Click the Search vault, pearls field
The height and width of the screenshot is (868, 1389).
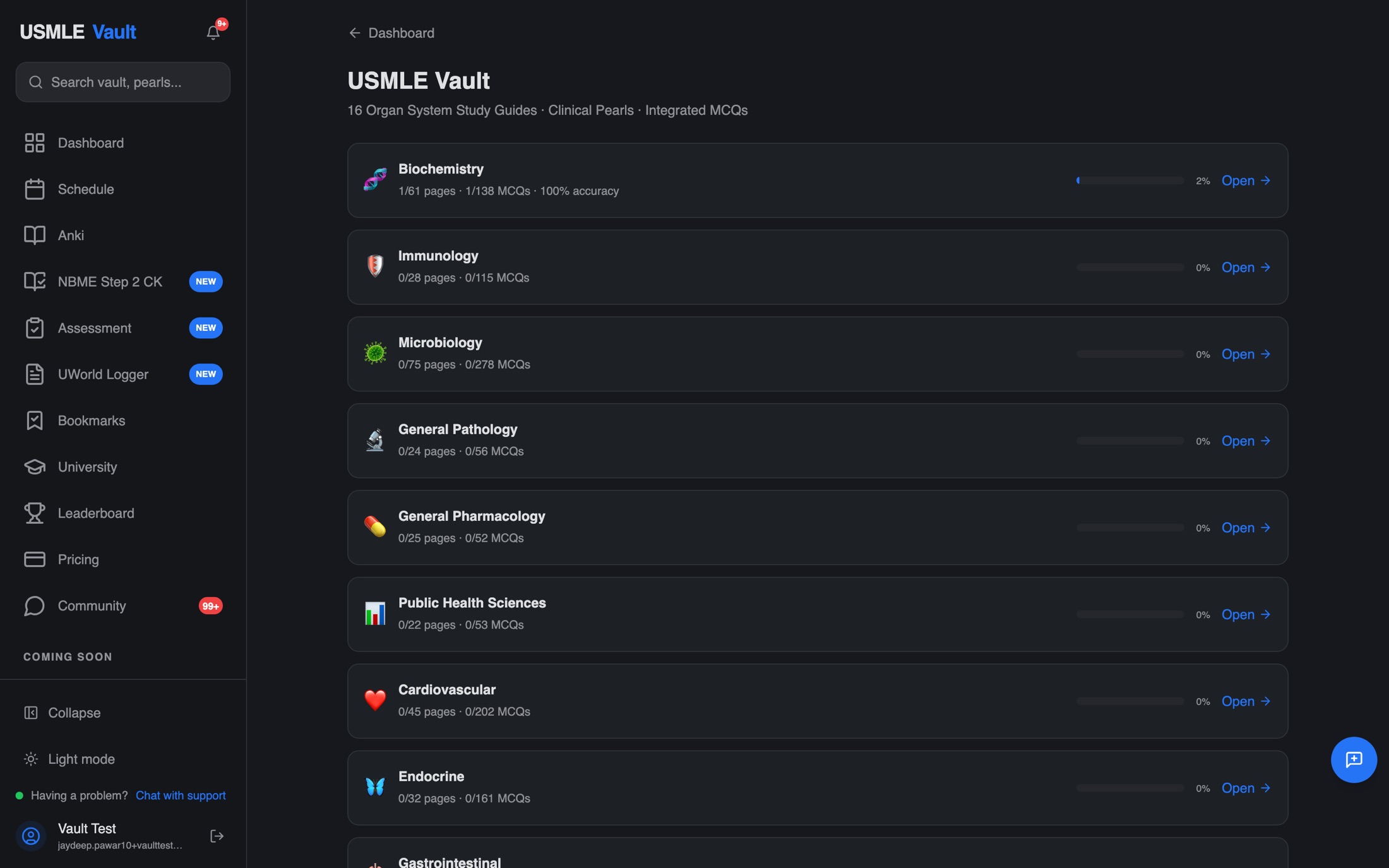(x=123, y=82)
